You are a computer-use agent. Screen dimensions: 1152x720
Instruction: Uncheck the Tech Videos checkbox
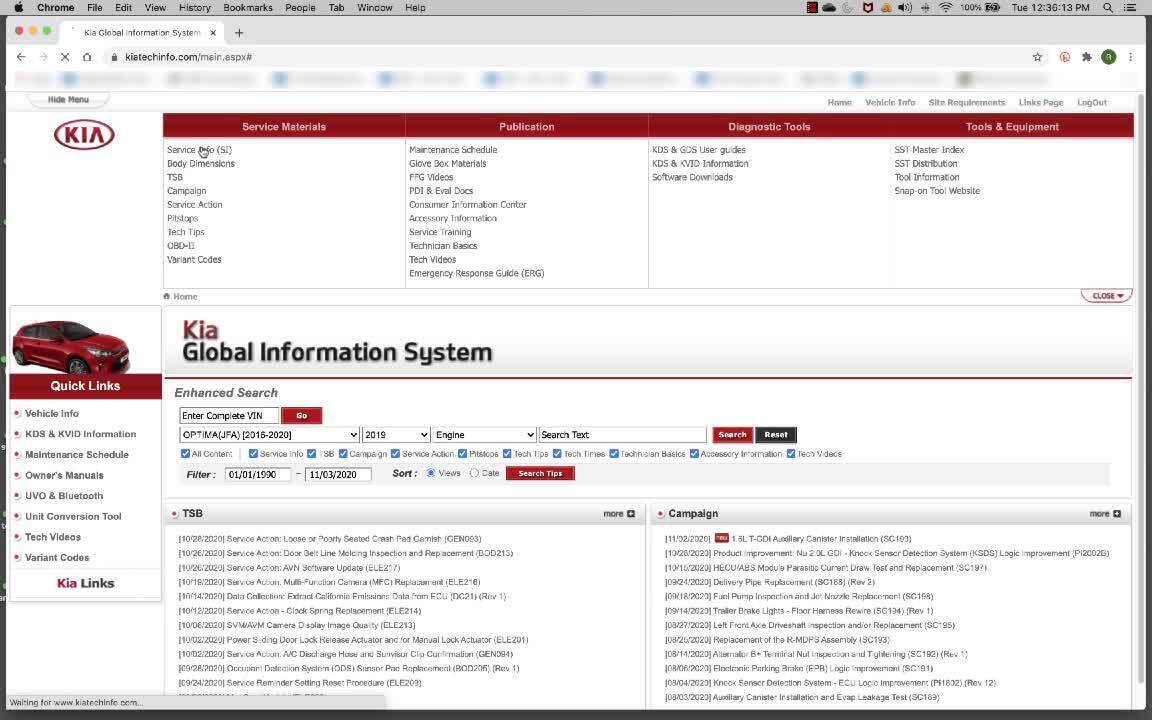click(791, 454)
